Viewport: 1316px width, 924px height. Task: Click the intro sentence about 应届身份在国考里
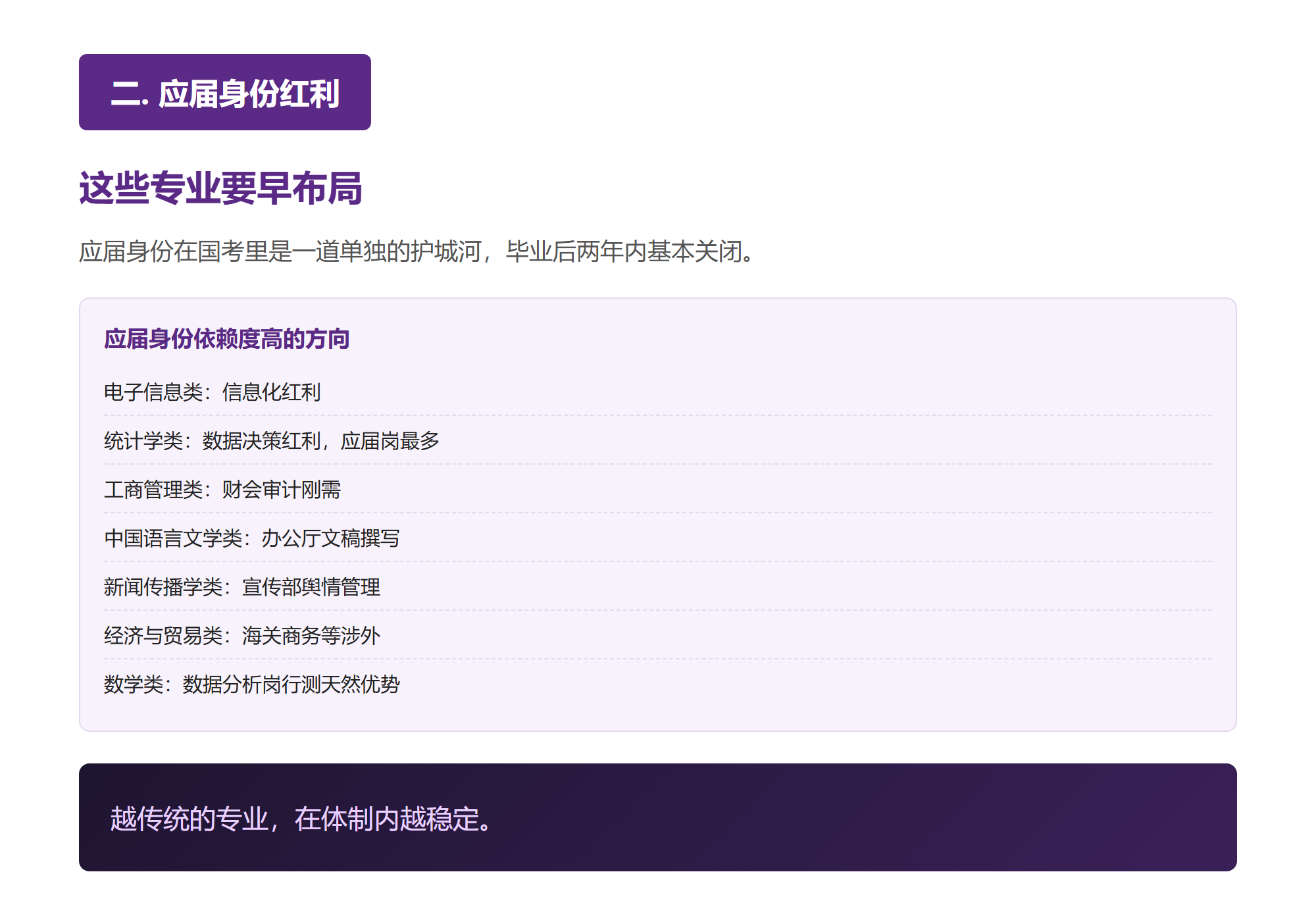pos(419,251)
